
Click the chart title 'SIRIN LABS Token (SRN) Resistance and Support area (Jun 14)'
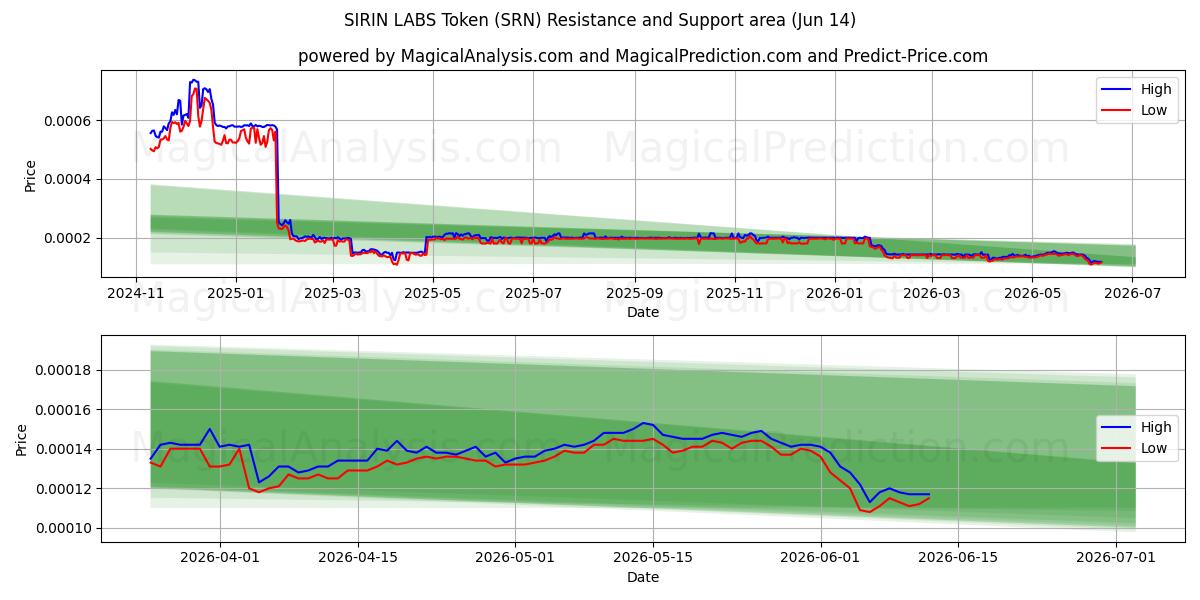click(600, 20)
